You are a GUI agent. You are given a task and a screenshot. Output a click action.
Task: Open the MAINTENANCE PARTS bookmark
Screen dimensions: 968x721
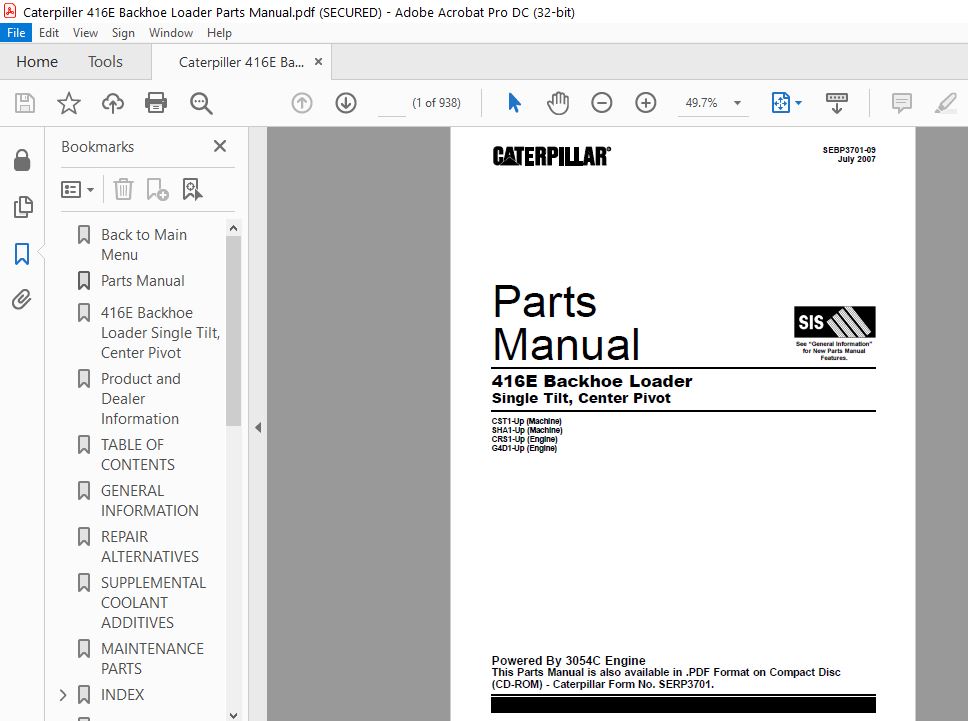152,659
